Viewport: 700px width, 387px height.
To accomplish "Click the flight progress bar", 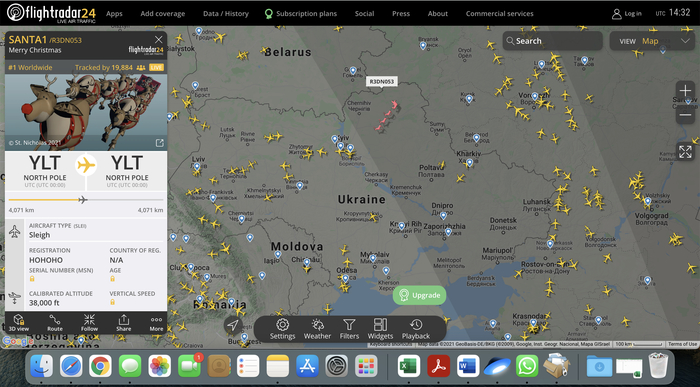I will pyautogui.click(x=86, y=200).
